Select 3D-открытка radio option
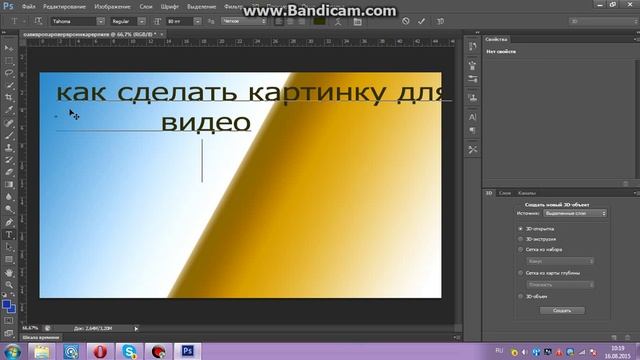 click(x=520, y=229)
